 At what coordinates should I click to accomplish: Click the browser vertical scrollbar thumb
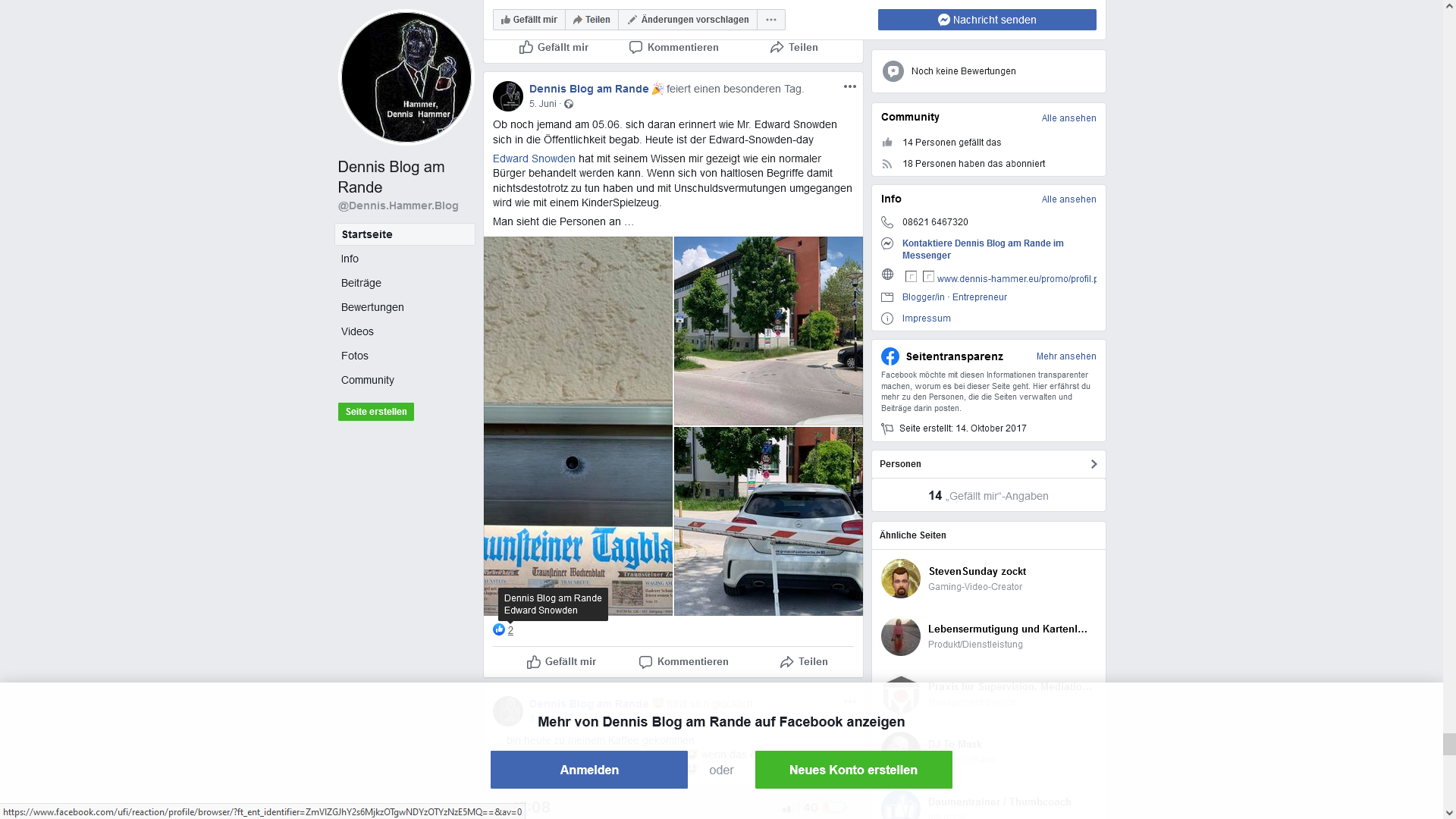(x=1449, y=744)
